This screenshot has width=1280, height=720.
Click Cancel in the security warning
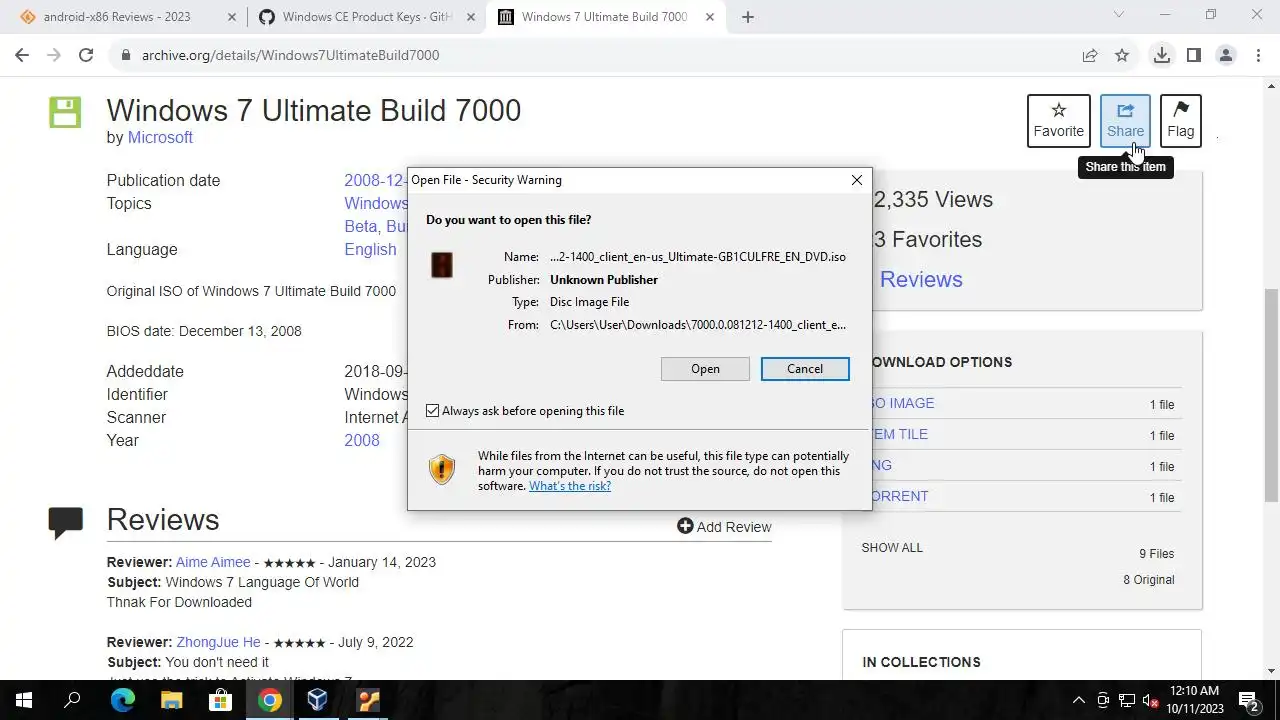tap(805, 369)
